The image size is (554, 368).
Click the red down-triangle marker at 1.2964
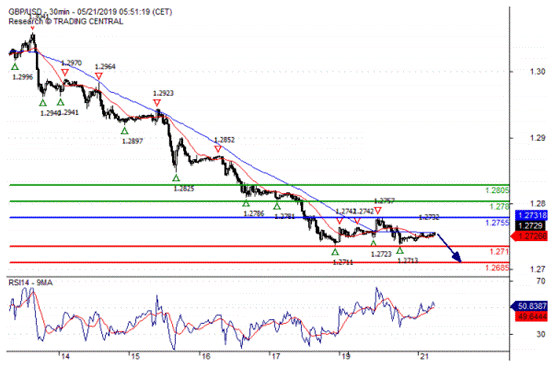coord(99,76)
